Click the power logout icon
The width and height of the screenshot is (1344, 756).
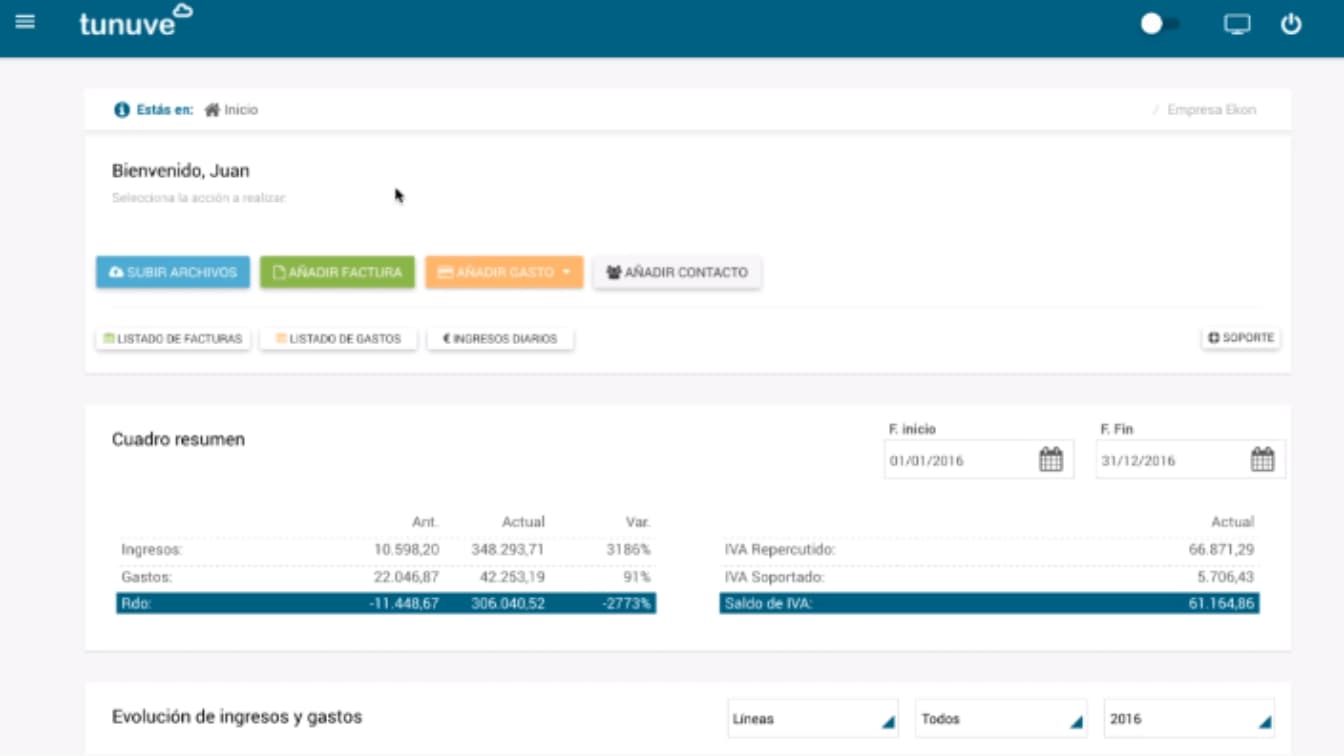[1291, 24]
